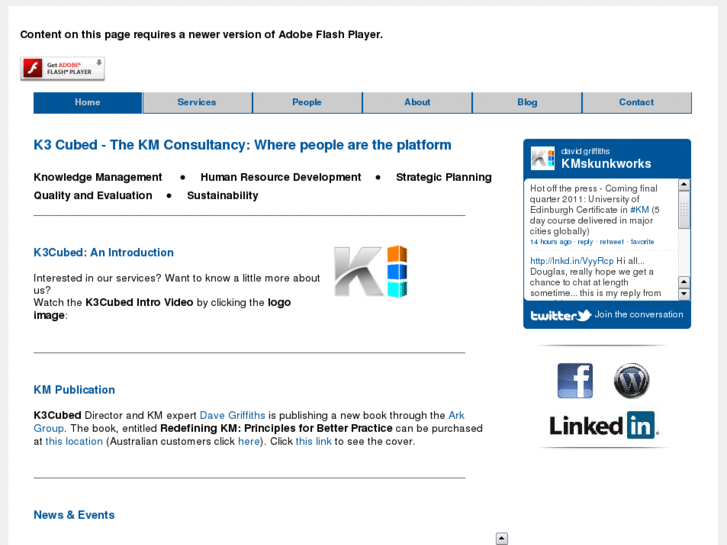The width and height of the screenshot is (727, 545).
Task: Click the Twitter widget scroll-up arrow at top
Action: [684, 185]
